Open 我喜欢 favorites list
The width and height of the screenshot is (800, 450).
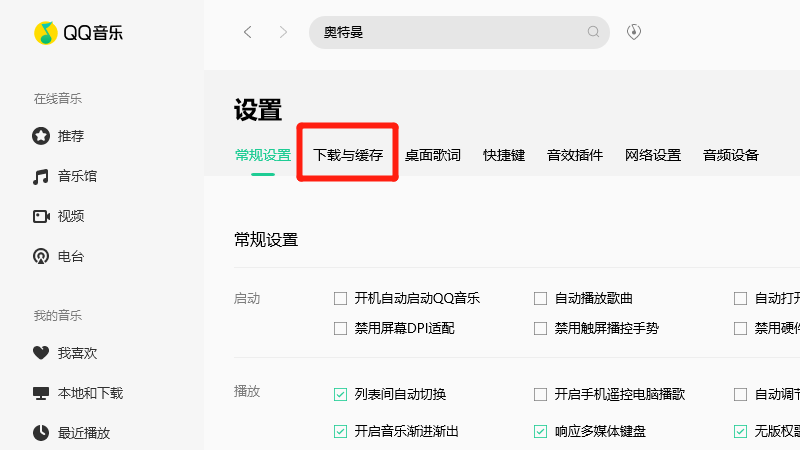[76, 353]
